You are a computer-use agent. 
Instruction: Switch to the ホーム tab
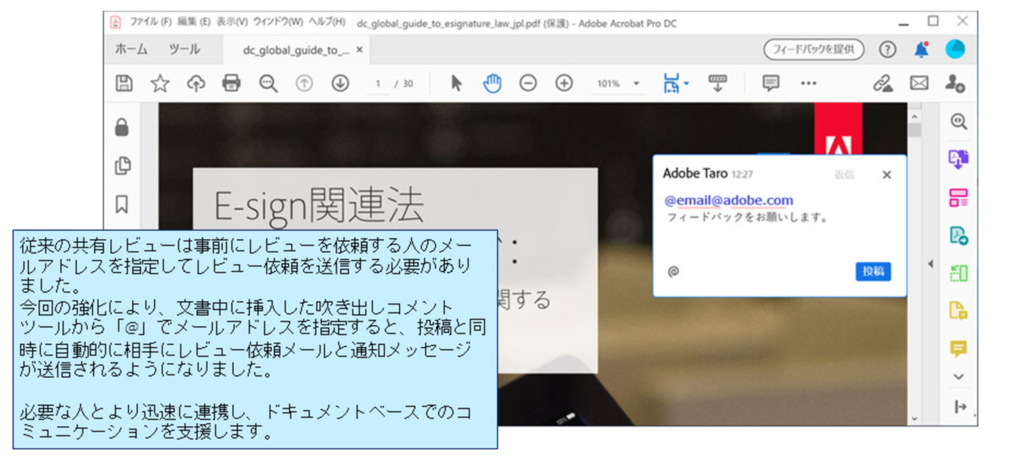pos(131,50)
